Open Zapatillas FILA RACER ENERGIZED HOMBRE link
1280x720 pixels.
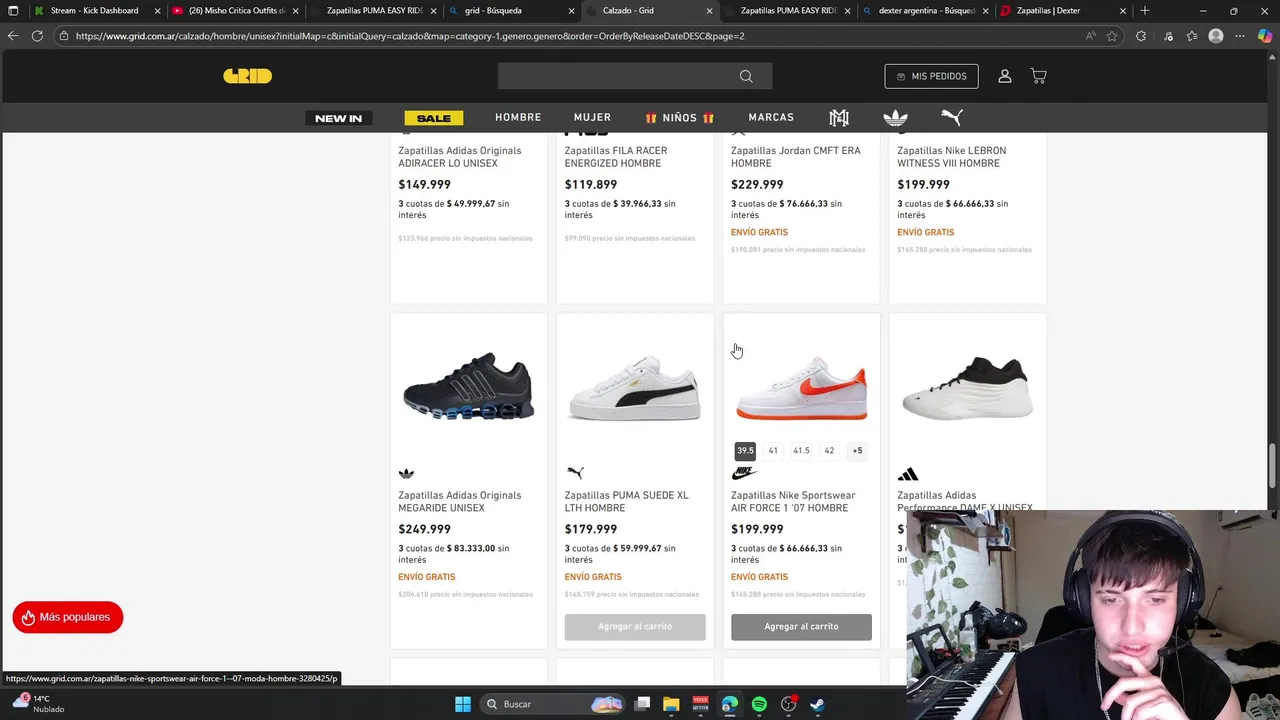(616, 157)
